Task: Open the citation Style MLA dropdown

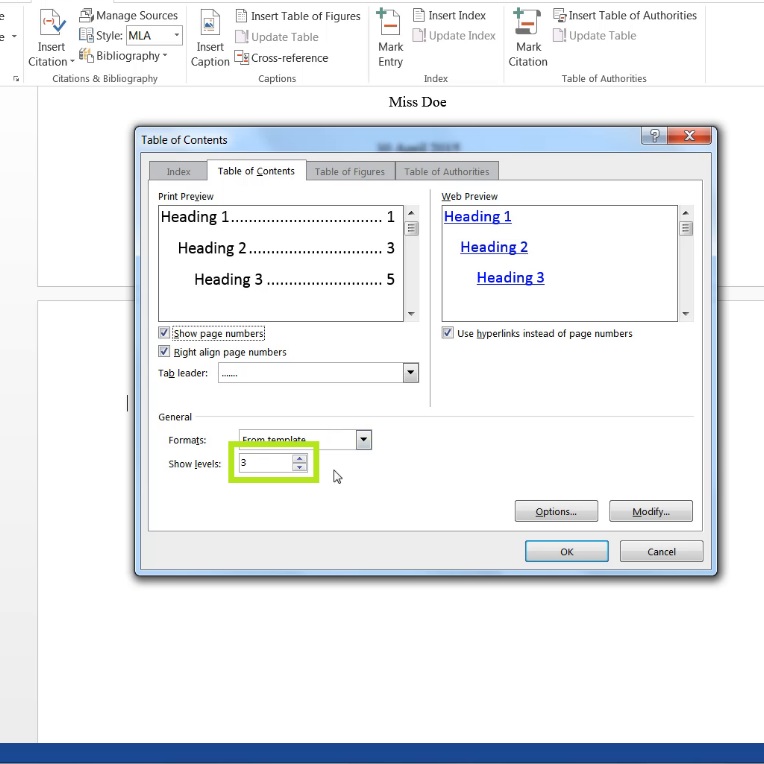Action: [x=176, y=36]
